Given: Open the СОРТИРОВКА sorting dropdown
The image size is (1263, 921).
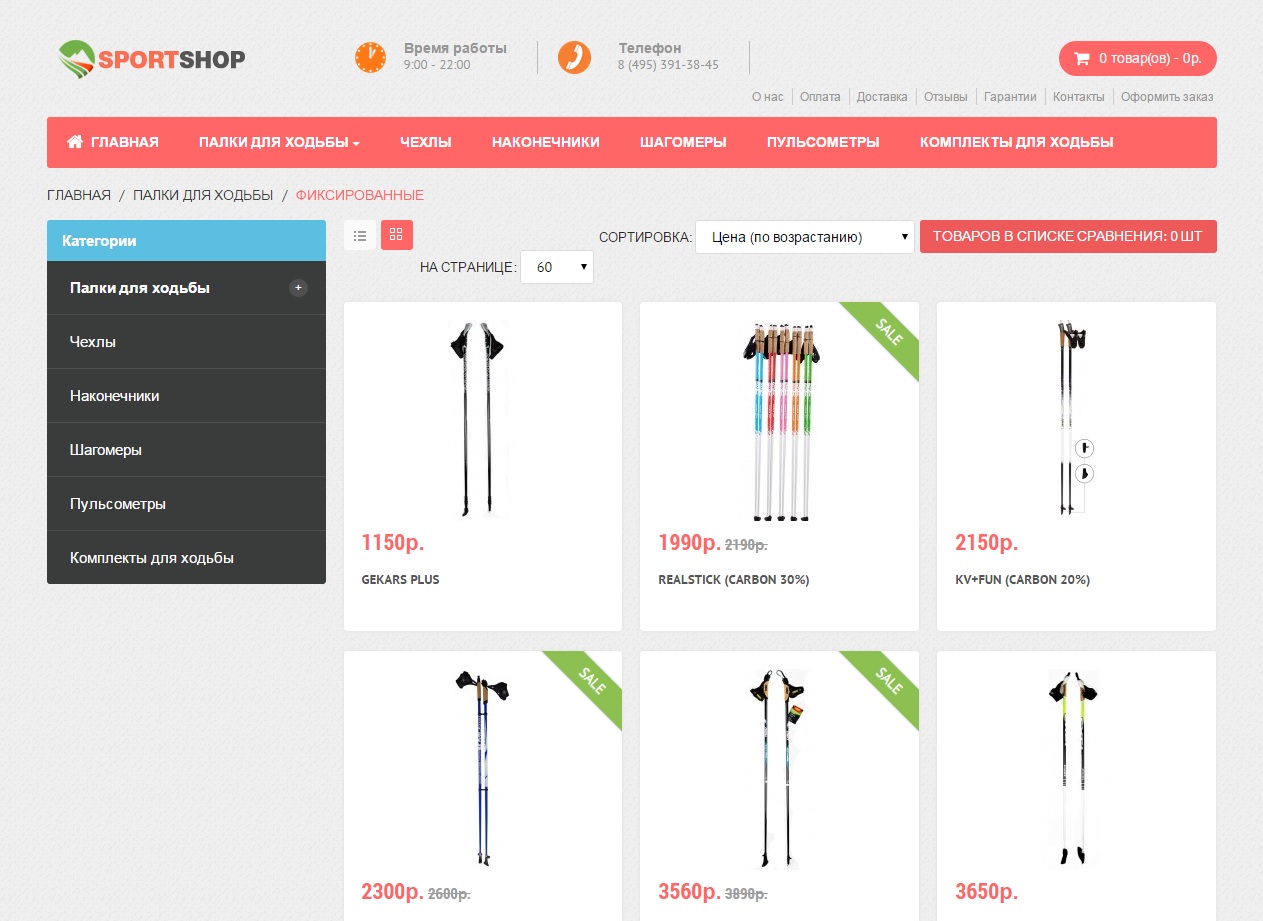Looking at the screenshot, I should [804, 237].
